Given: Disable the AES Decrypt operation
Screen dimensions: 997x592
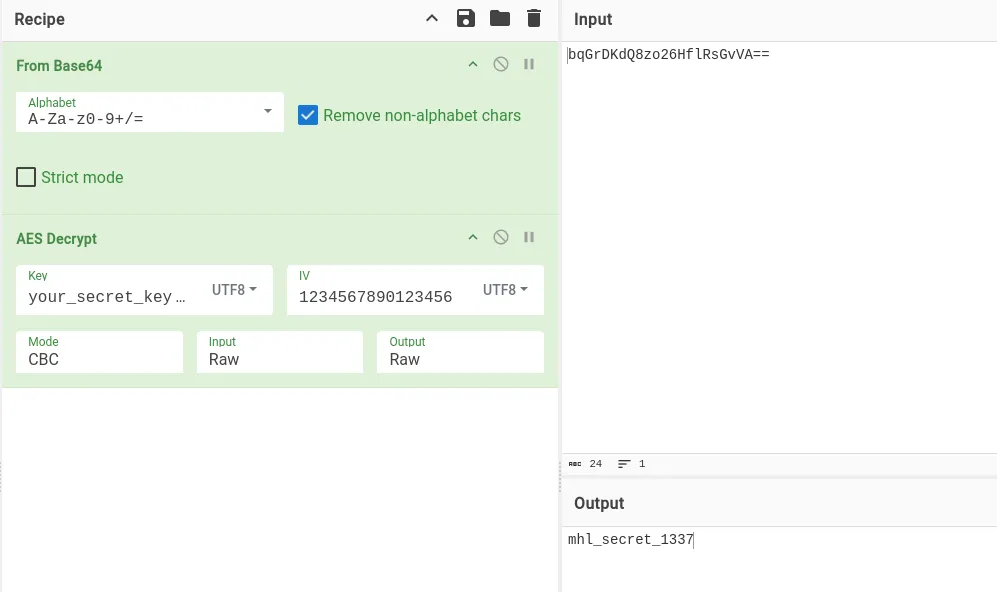Looking at the screenshot, I should [x=501, y=237].
